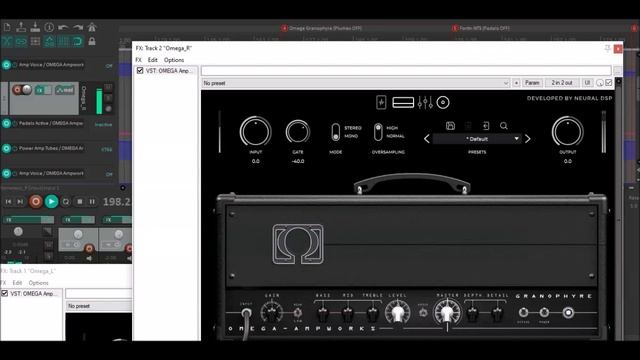Click the stop transport button
Image resolution: width=640 pixels, height=360 pixels.
click(x=80, y=202)
